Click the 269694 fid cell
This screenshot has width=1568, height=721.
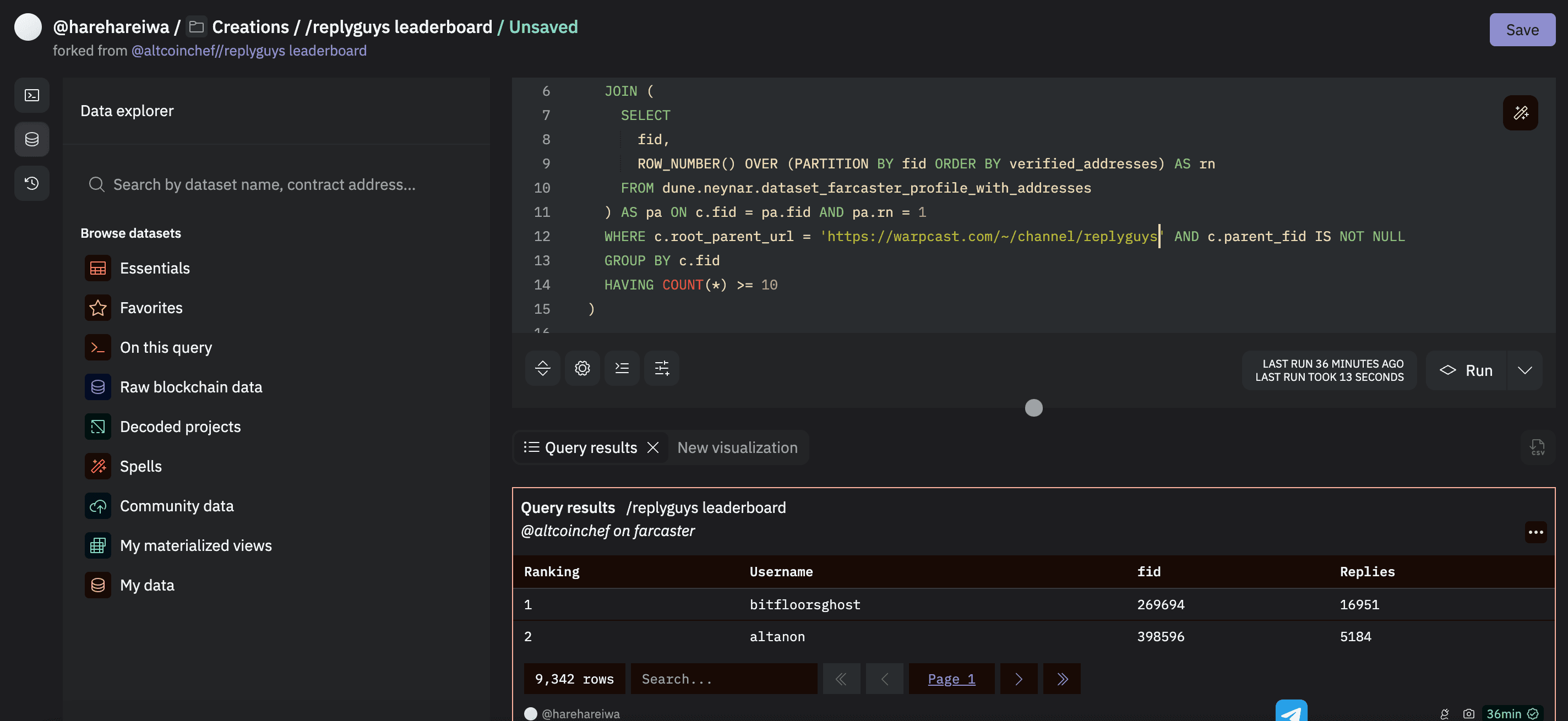(x=1160, y=605)
